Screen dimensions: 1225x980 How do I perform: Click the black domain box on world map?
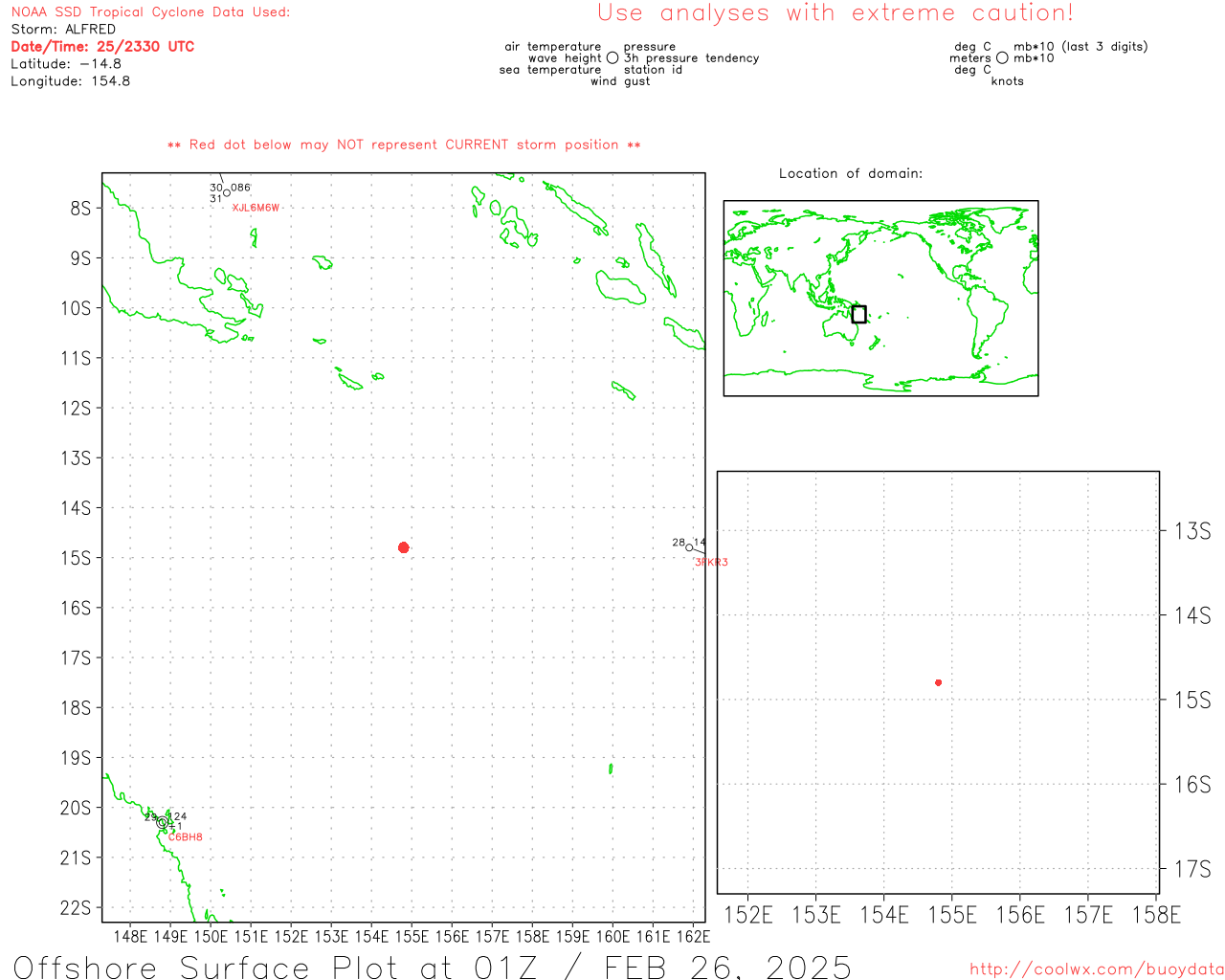858,314
